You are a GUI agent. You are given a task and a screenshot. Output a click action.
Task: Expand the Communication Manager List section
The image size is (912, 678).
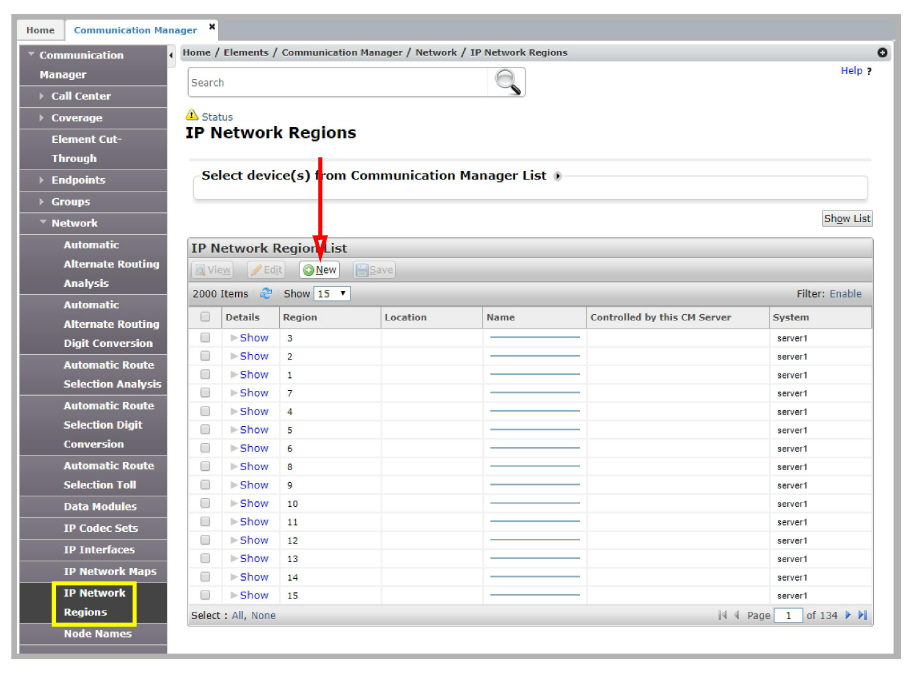[x=558, y=175]
